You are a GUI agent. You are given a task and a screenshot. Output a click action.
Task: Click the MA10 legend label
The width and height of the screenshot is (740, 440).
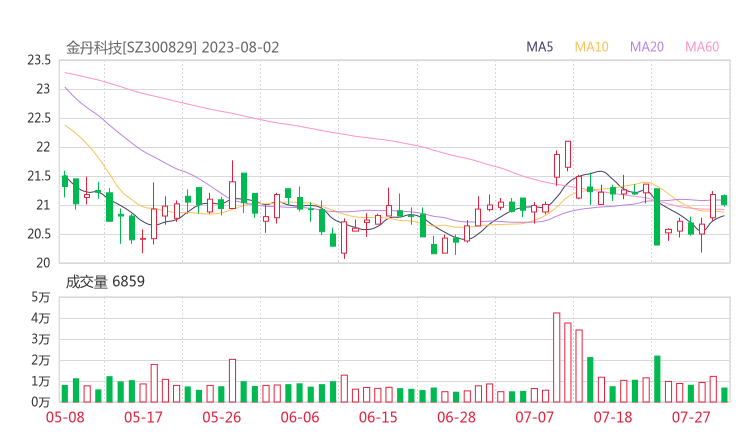tap(591, 47)
